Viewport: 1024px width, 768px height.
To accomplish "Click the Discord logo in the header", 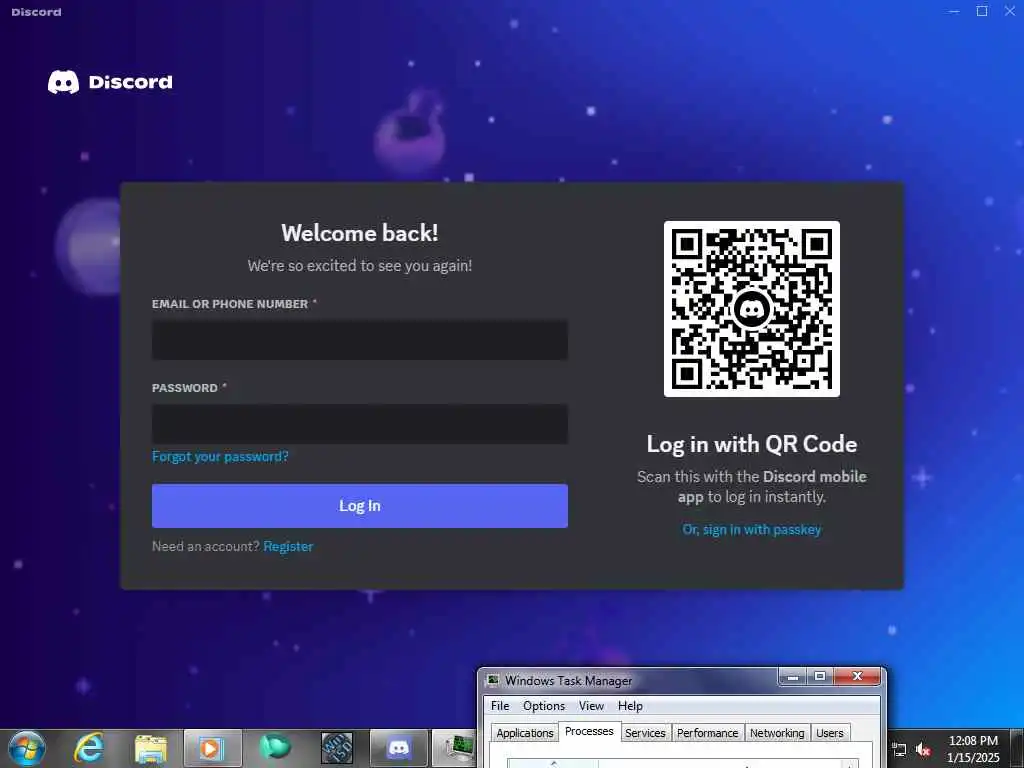I will [110, 82].
